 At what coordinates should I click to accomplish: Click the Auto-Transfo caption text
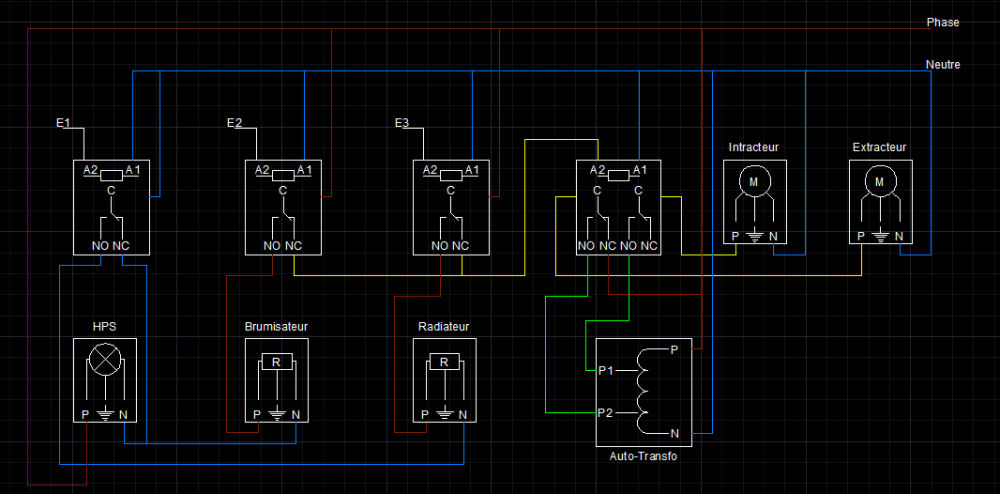(643, 456)
